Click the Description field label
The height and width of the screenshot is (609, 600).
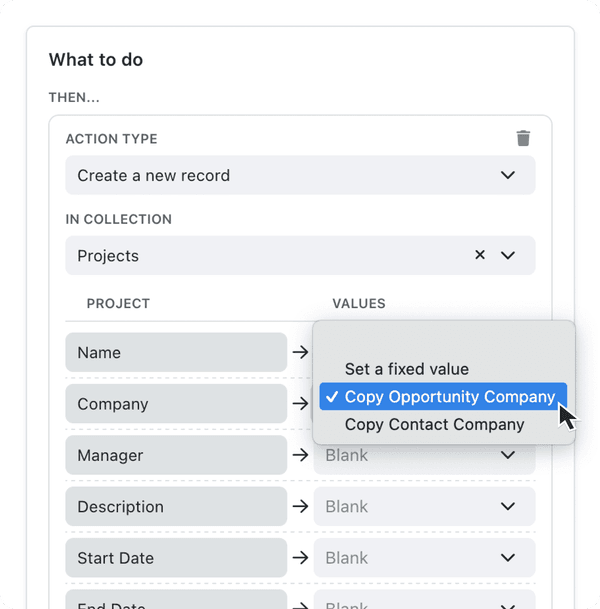coord(176,506)
